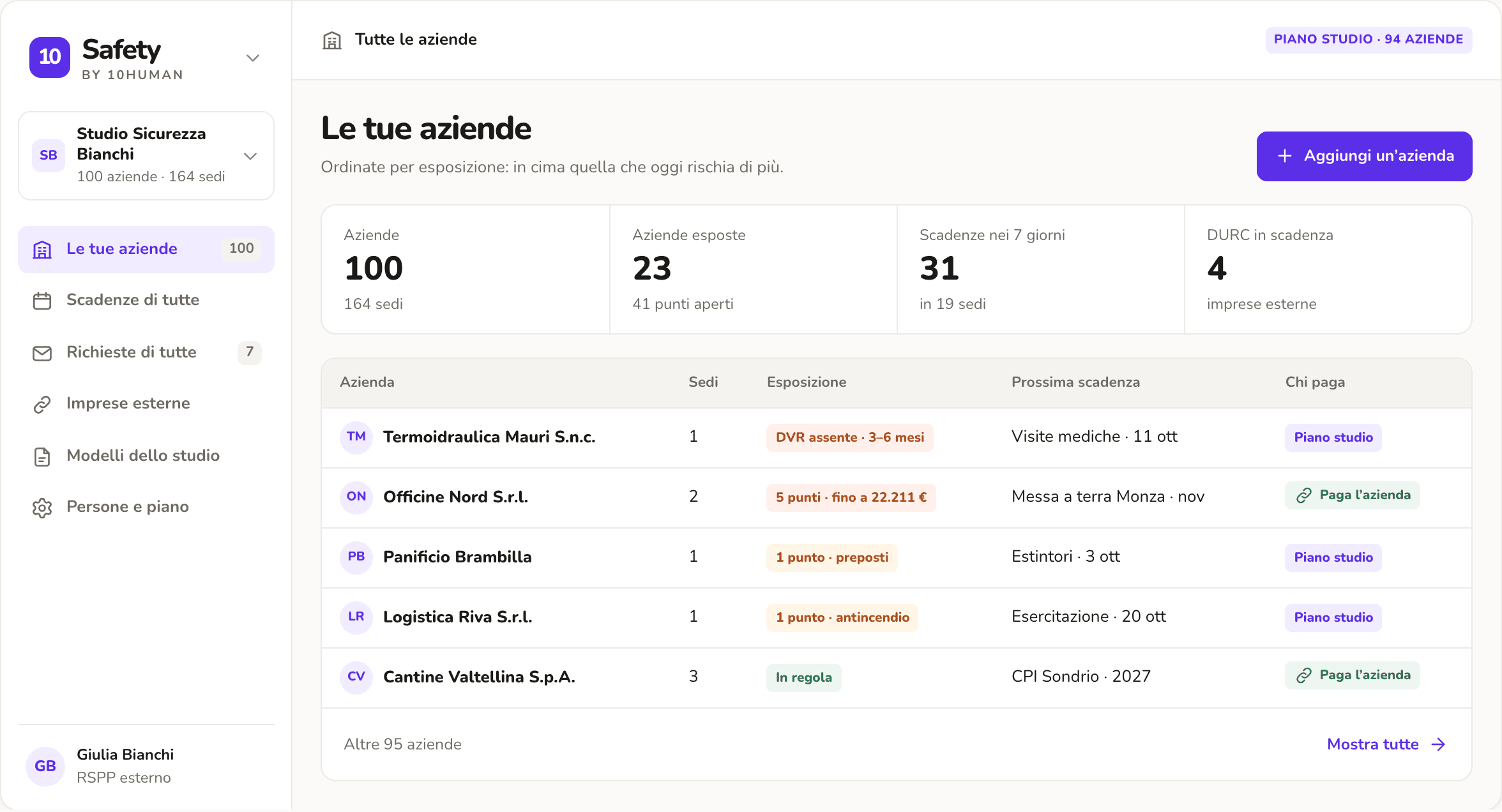Click the arrow icon next to Mostra tutte

coord(1439,744)
